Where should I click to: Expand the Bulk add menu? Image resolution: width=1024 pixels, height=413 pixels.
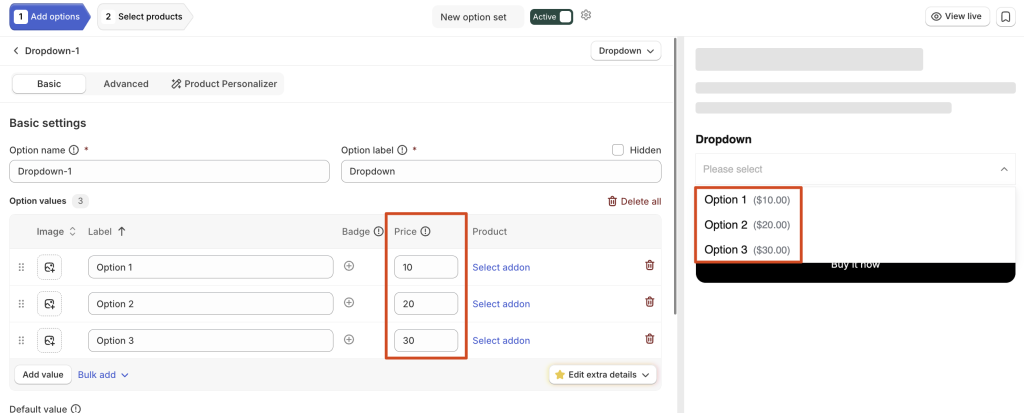click(x=103, y=375)
